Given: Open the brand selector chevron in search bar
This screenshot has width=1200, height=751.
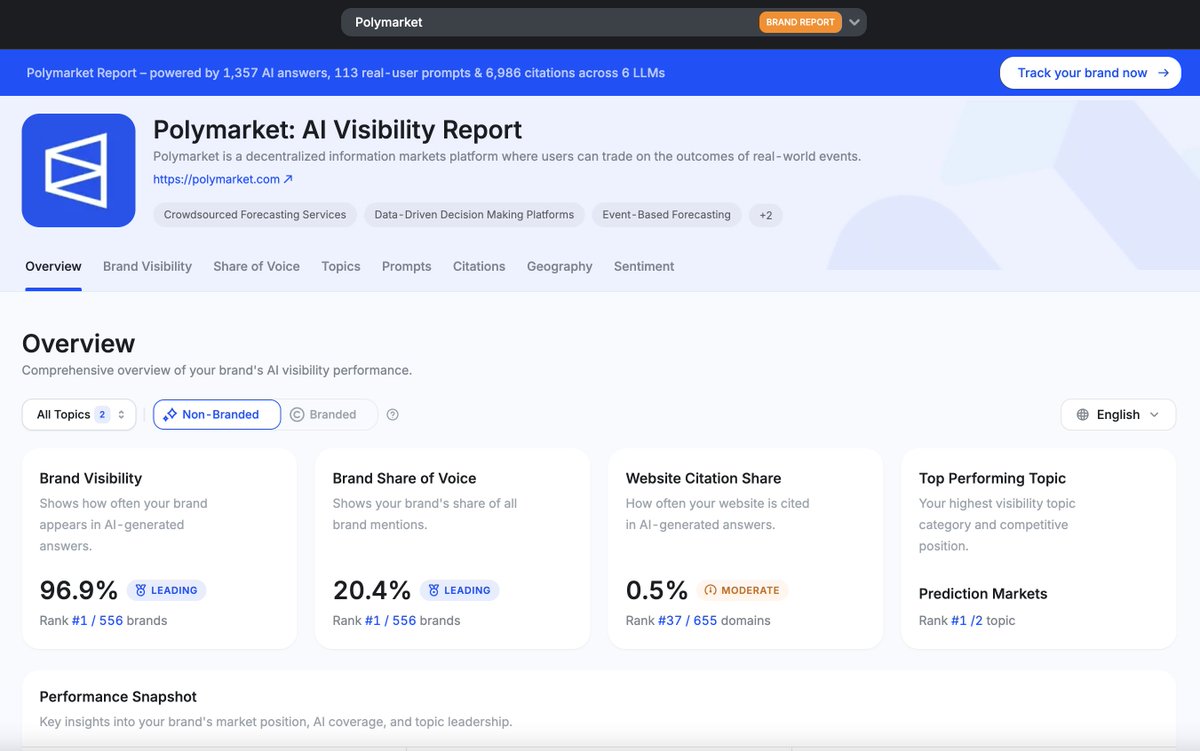Looking at the screenshot, I should pos(854,22).
